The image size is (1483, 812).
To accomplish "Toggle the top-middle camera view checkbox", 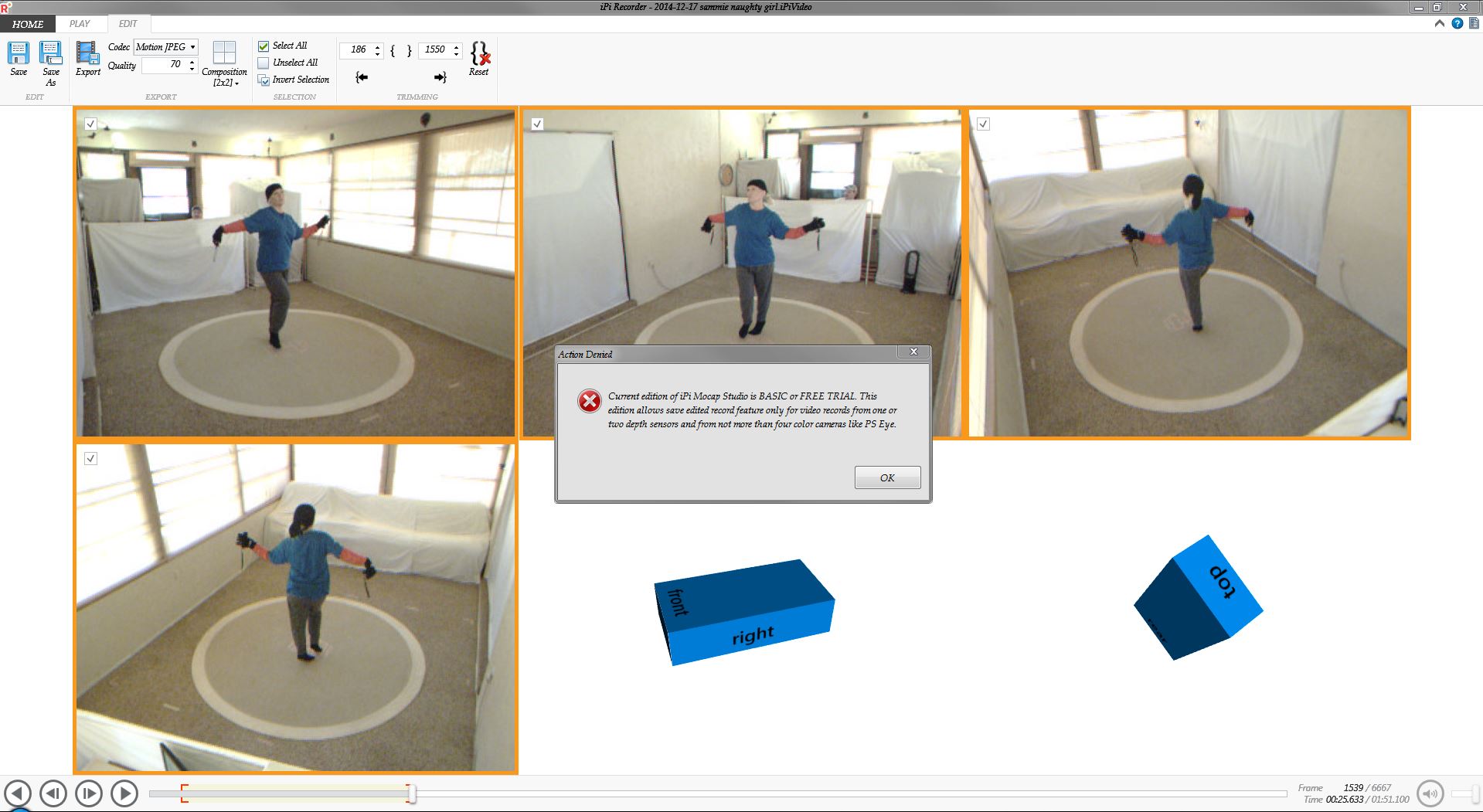I will pos(537,124).
